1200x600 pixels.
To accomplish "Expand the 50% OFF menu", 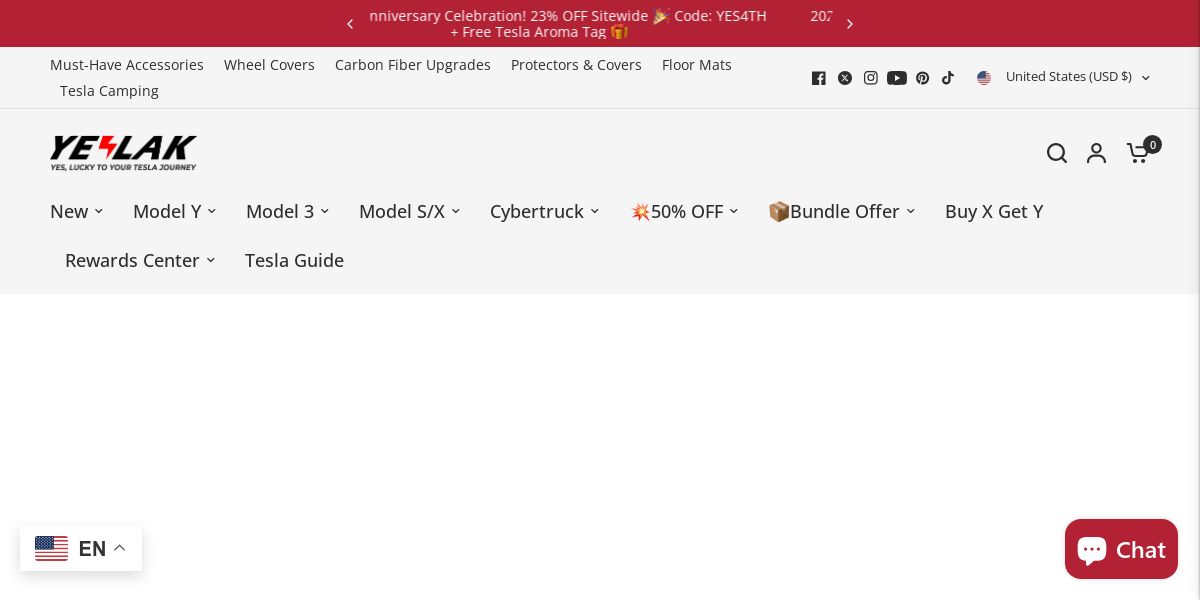I will 685,211.
